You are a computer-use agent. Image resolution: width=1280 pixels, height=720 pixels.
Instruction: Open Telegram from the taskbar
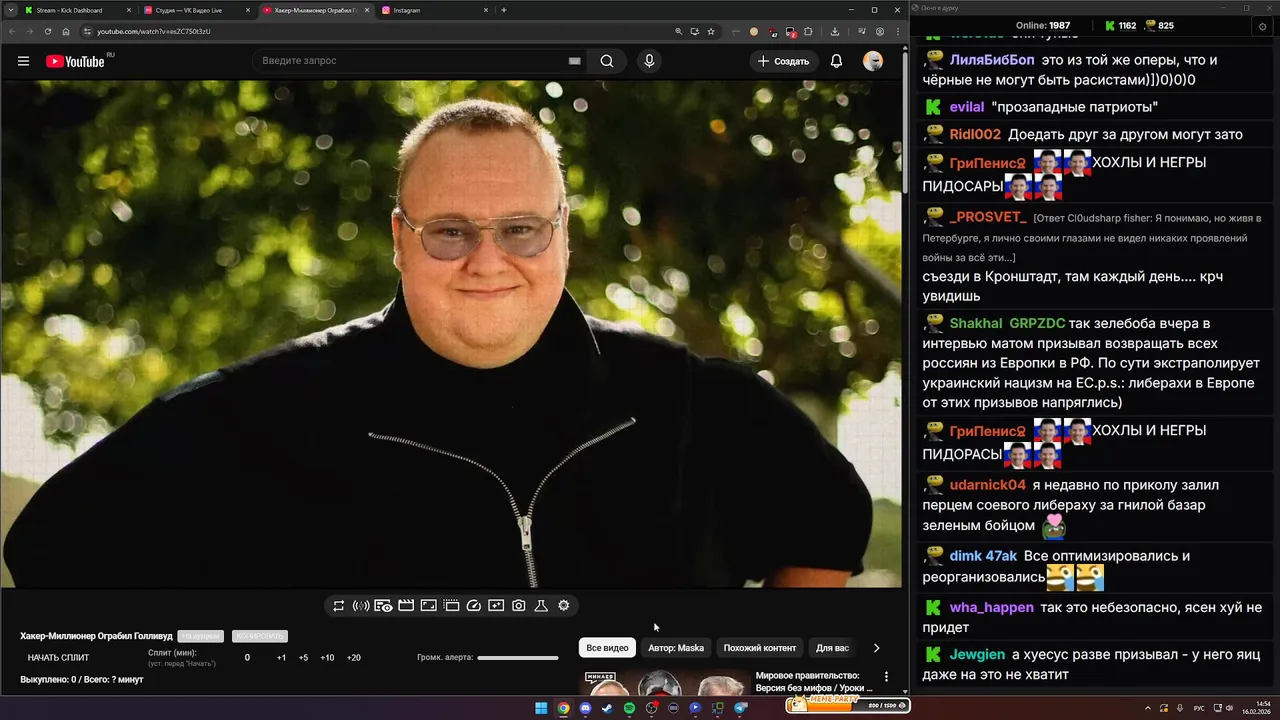740,708
